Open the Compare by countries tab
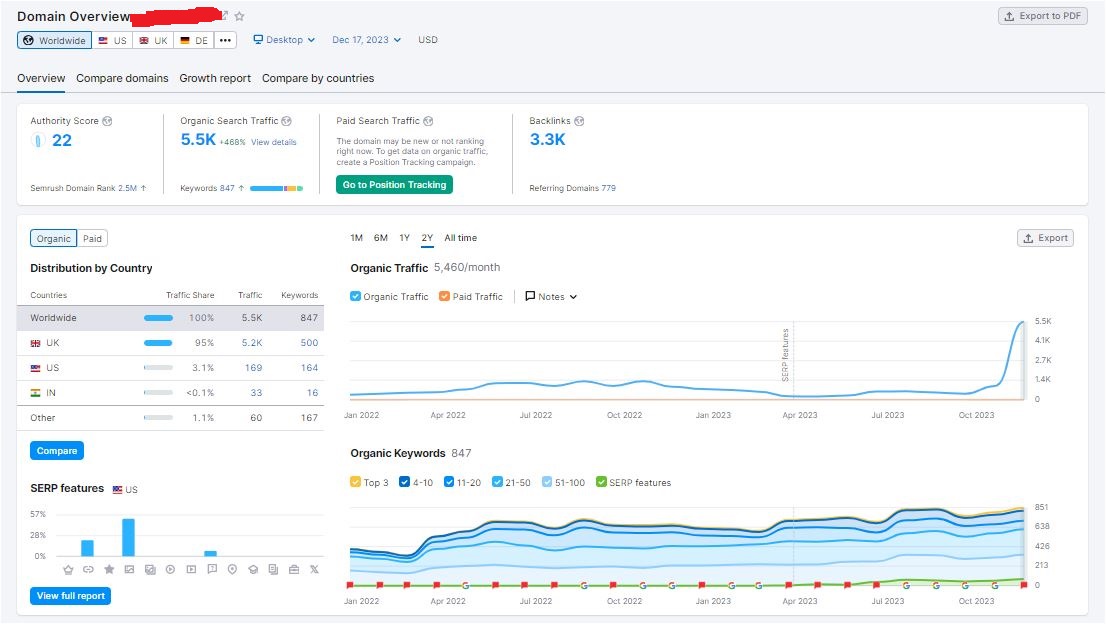The image size is (1106, 624). click(x=316, y=78)
